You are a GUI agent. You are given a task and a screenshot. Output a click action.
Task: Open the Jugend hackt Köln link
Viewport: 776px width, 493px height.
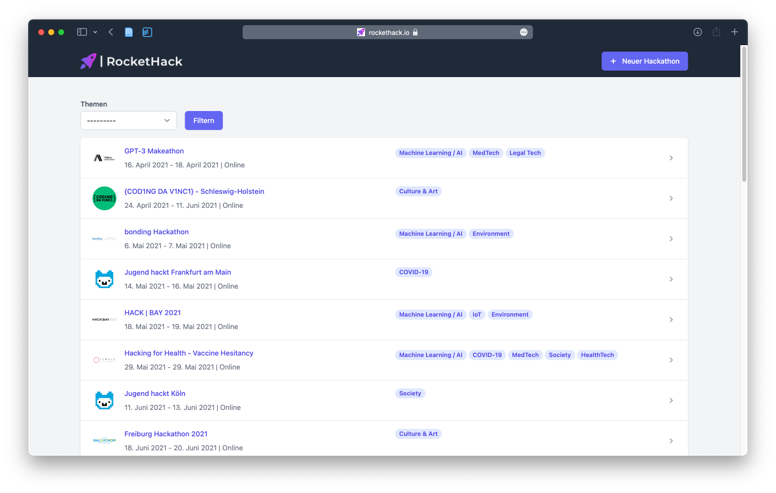[155, 394]
